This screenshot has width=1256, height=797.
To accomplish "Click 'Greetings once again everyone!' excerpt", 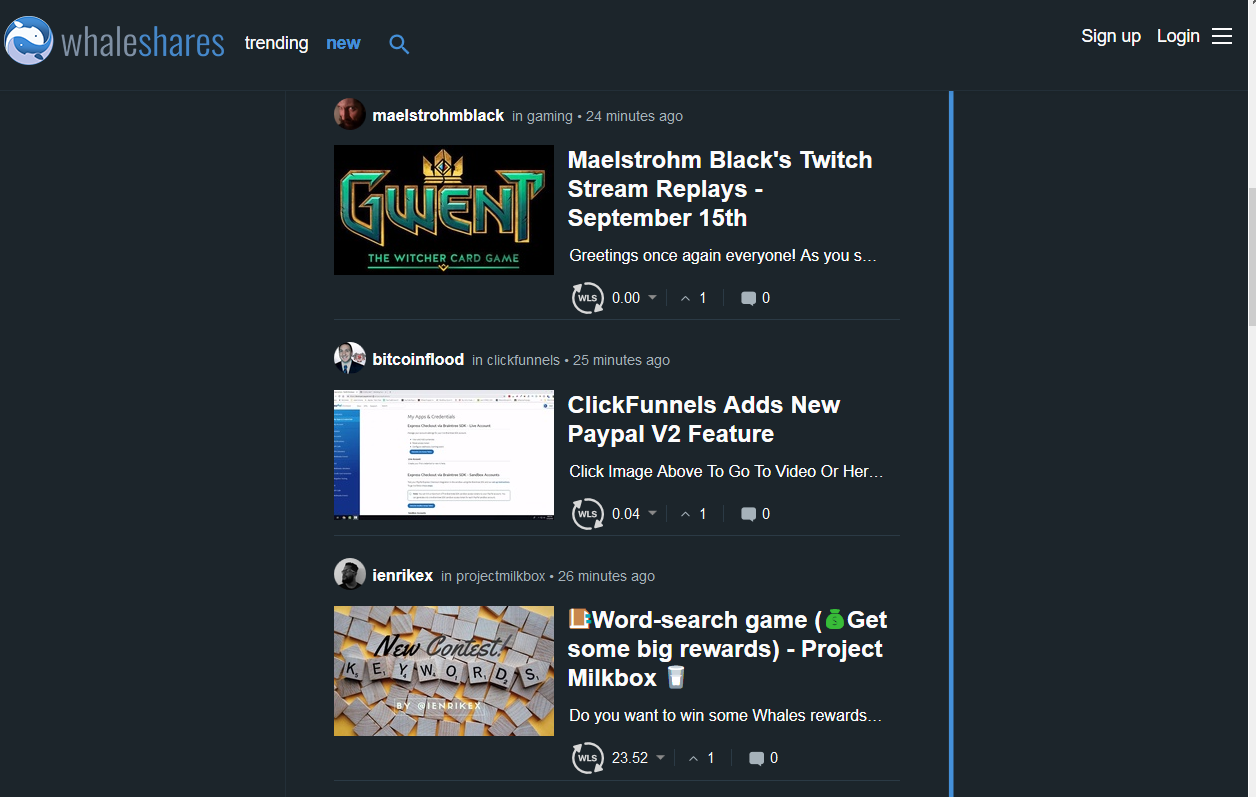I will coord(723,256).
